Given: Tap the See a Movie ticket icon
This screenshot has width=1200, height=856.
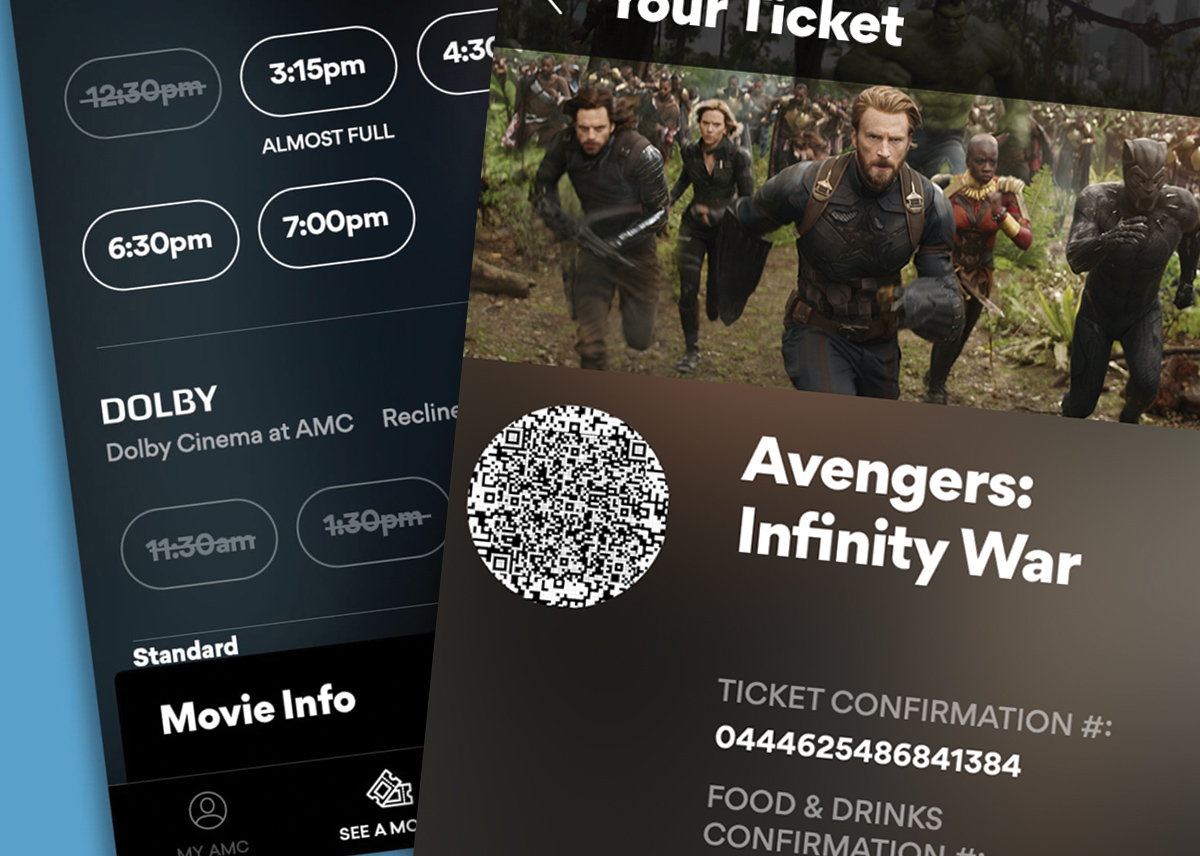Looking at the screenshot, I should pos(390,792).
